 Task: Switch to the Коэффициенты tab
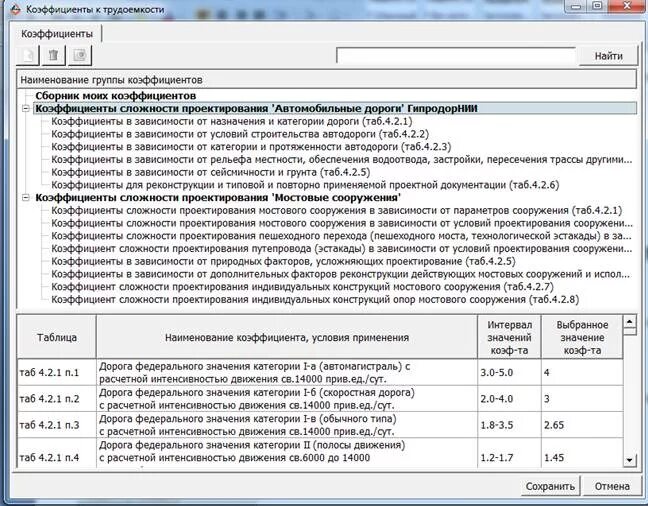click(x=57, y=34)
